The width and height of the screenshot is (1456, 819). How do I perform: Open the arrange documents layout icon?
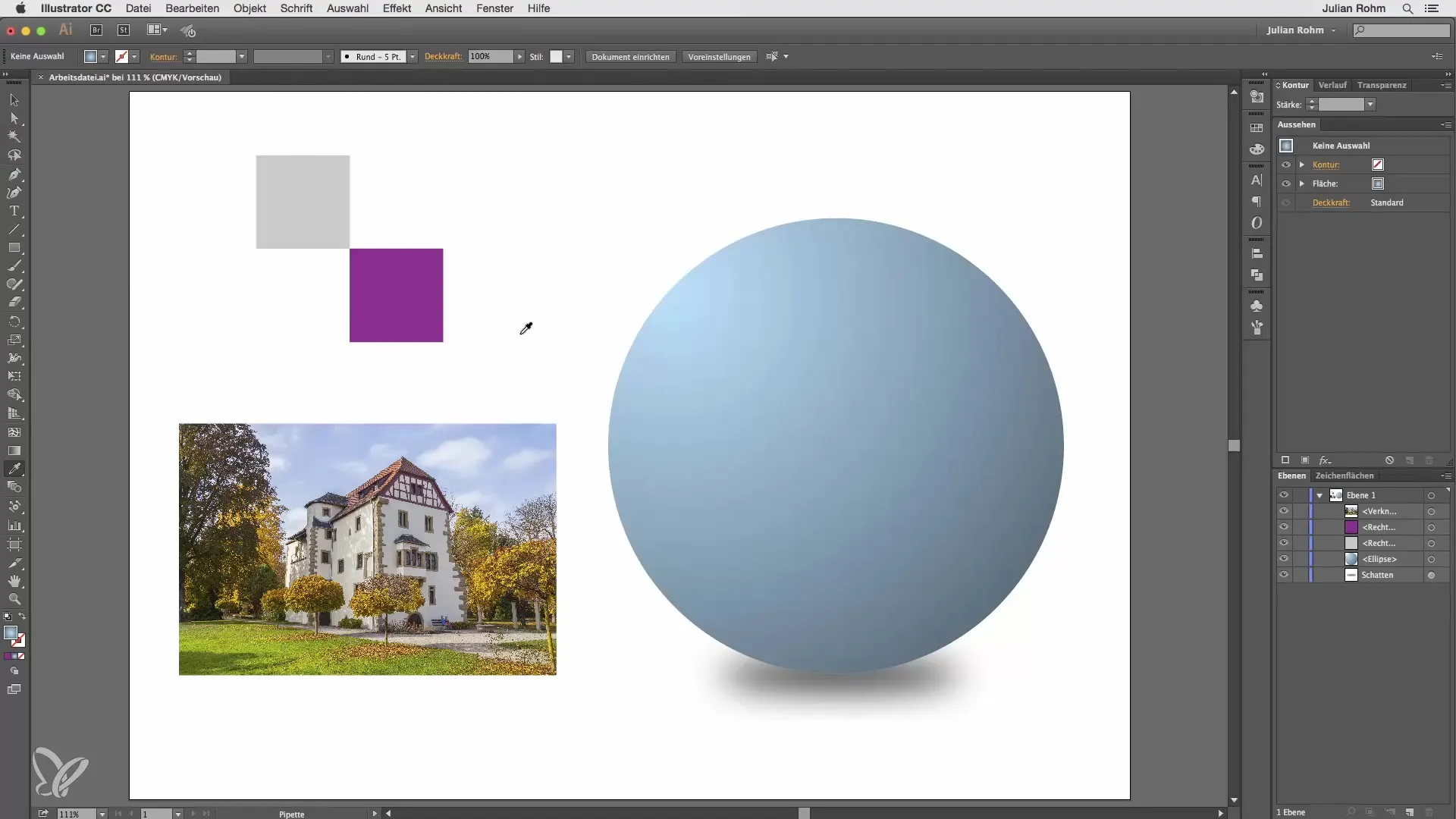pos(157,30)
